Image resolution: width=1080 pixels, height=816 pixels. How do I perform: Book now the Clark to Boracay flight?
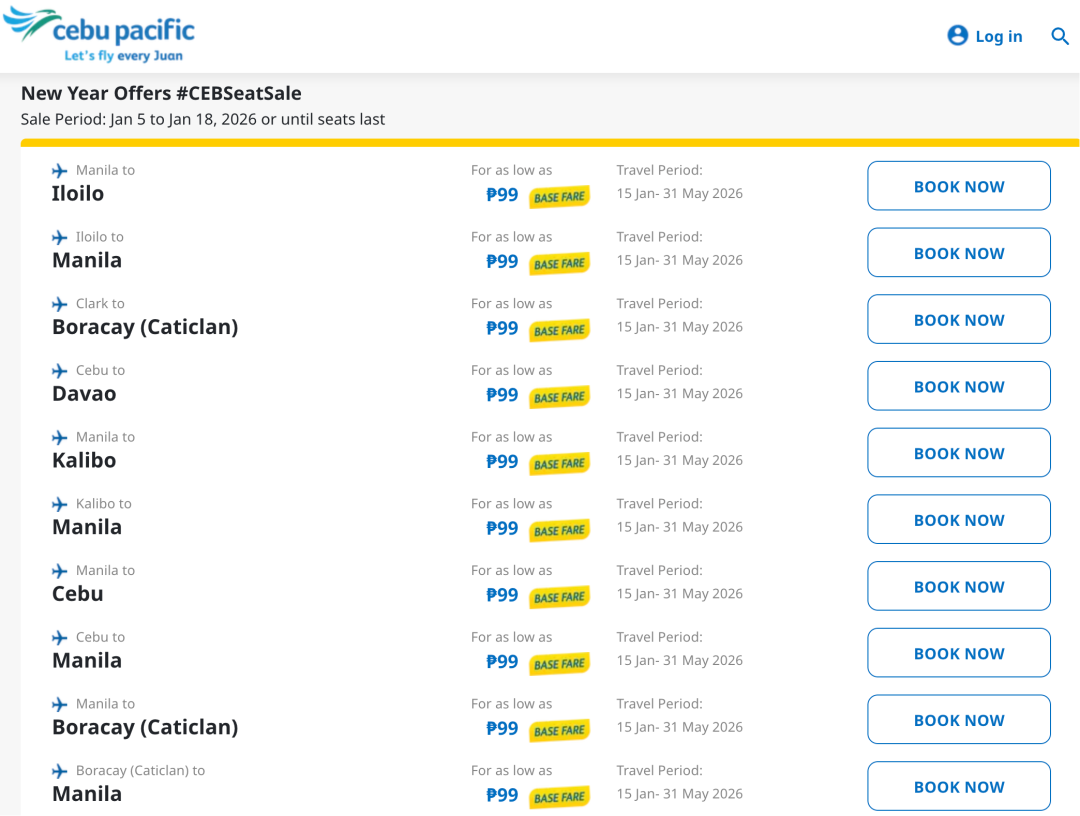pos(959,320)
